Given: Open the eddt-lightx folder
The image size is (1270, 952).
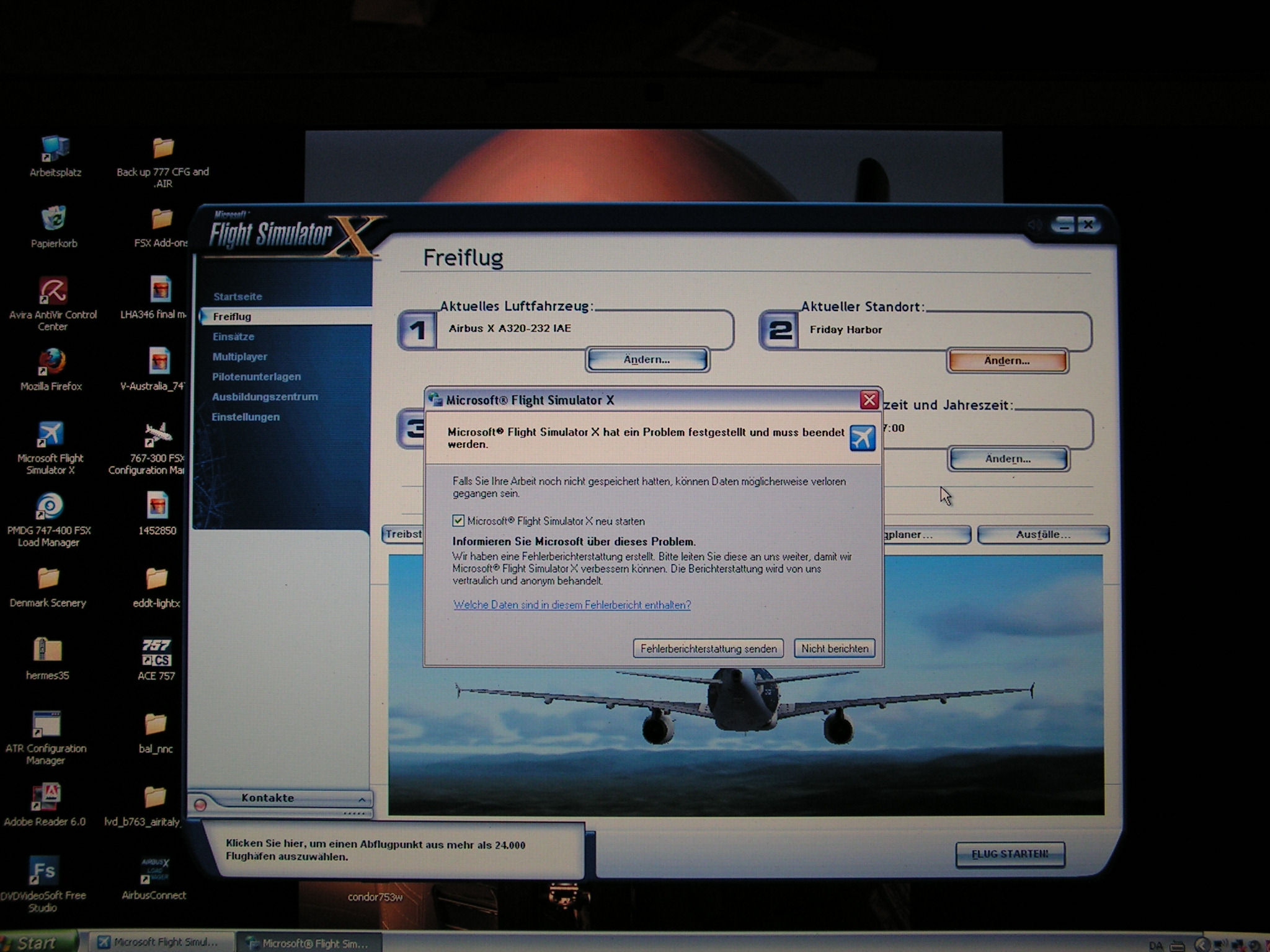Looking at the screenshot, I should 156,578.
